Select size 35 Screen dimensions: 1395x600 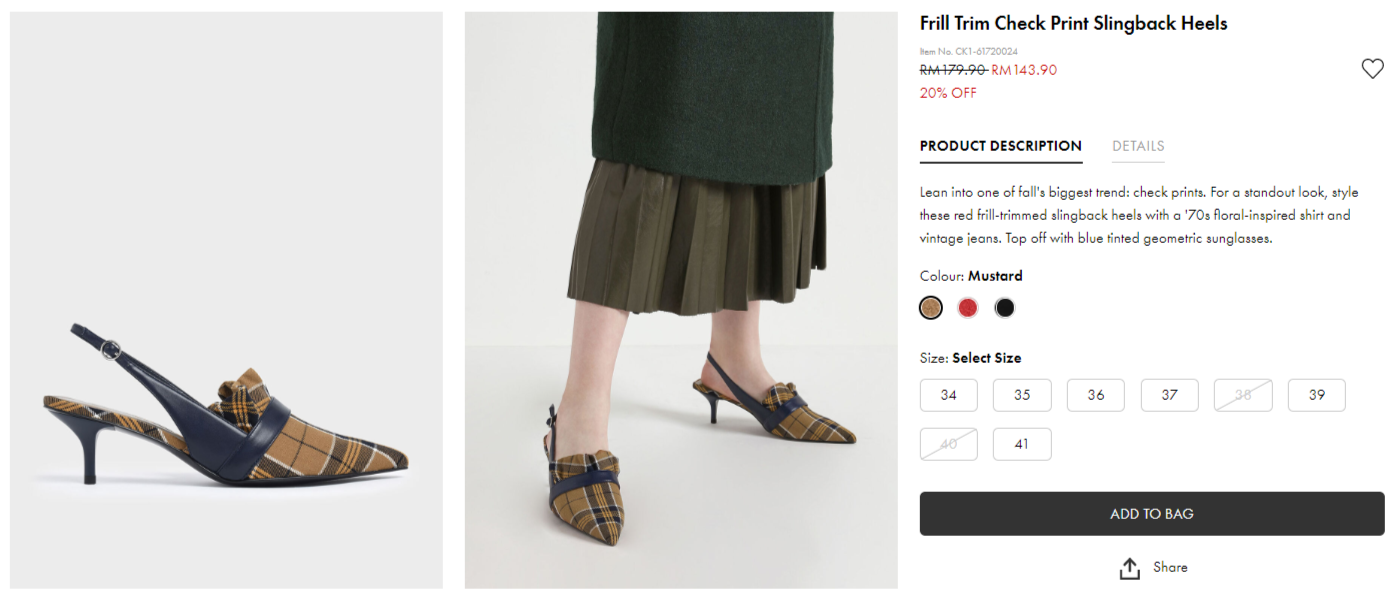[x=1022, y=395]
